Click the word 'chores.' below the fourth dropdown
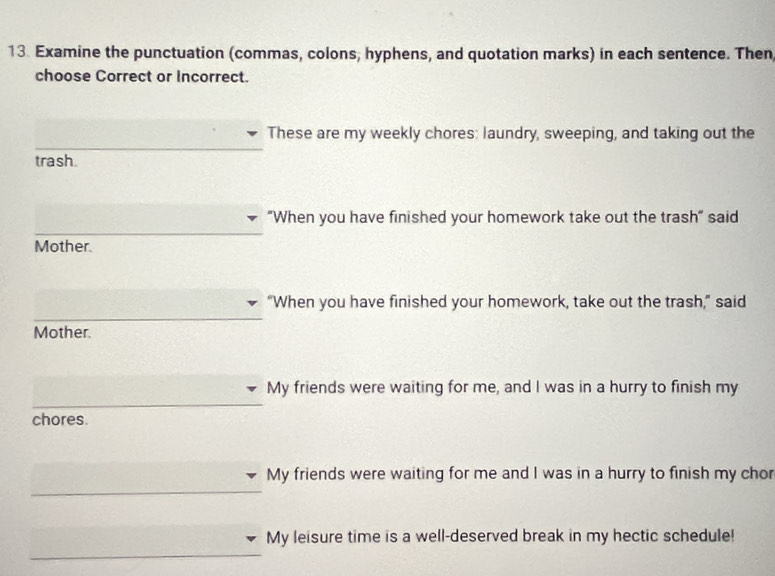 click(x=60, y=420)
